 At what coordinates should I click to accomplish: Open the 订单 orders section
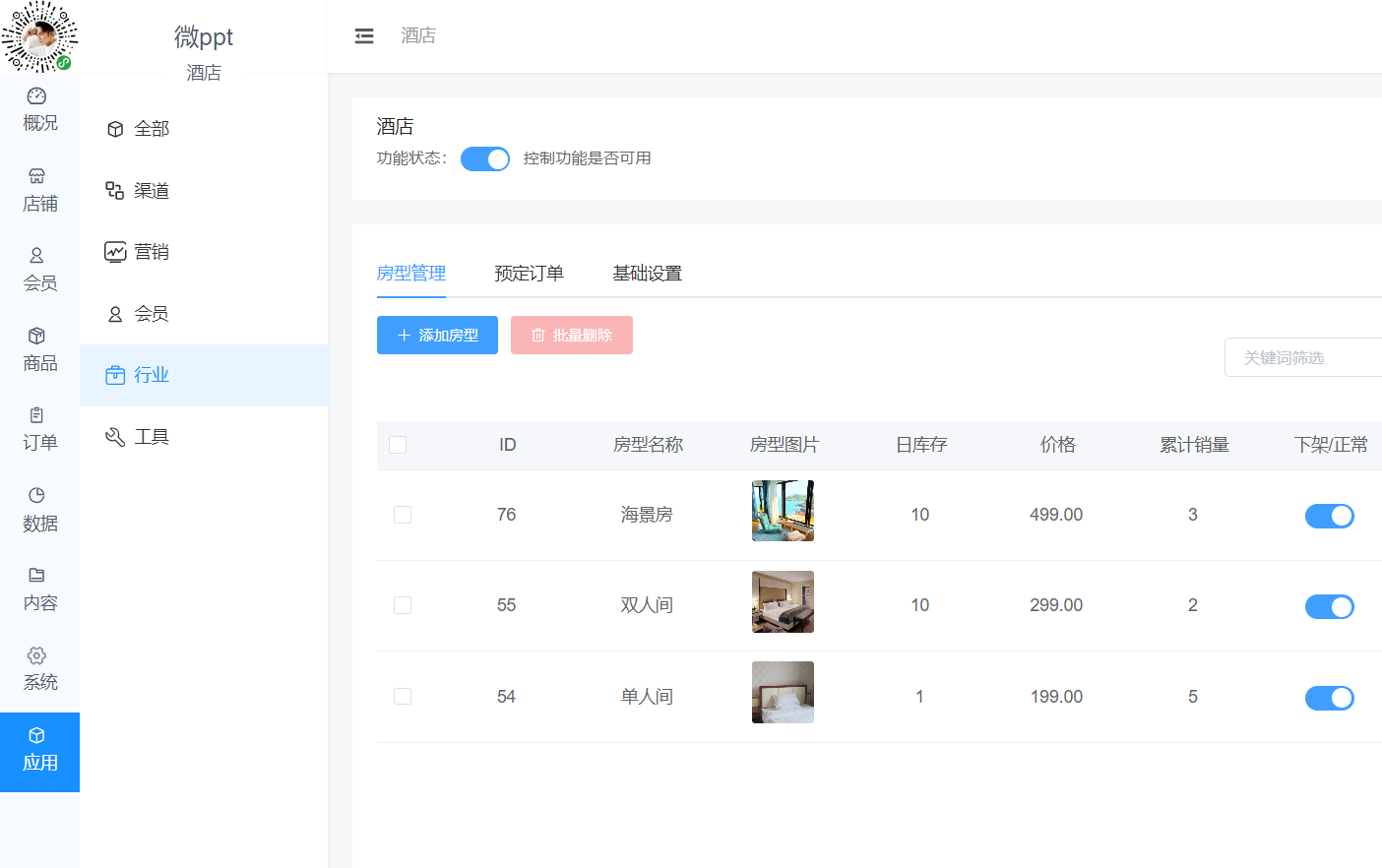coord(39,430)
